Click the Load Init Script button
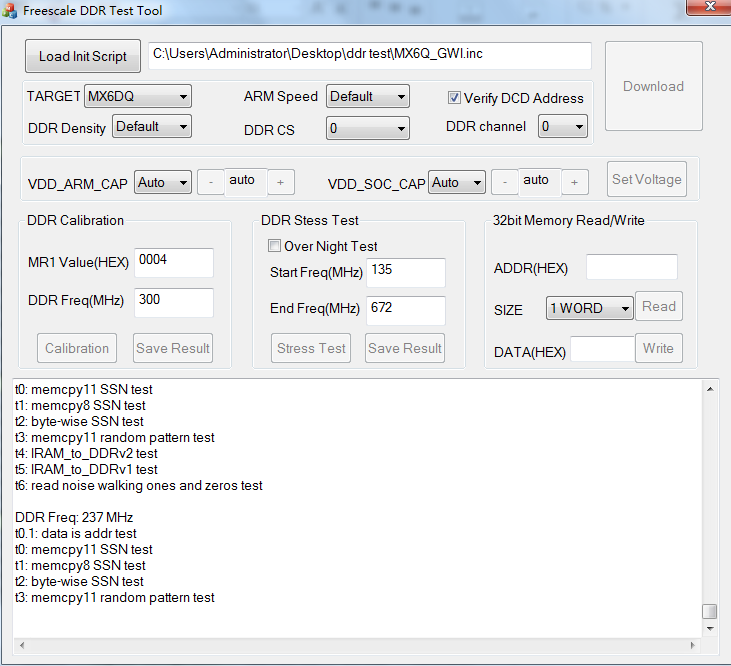731x666 pixels. [x=83, y=56]
